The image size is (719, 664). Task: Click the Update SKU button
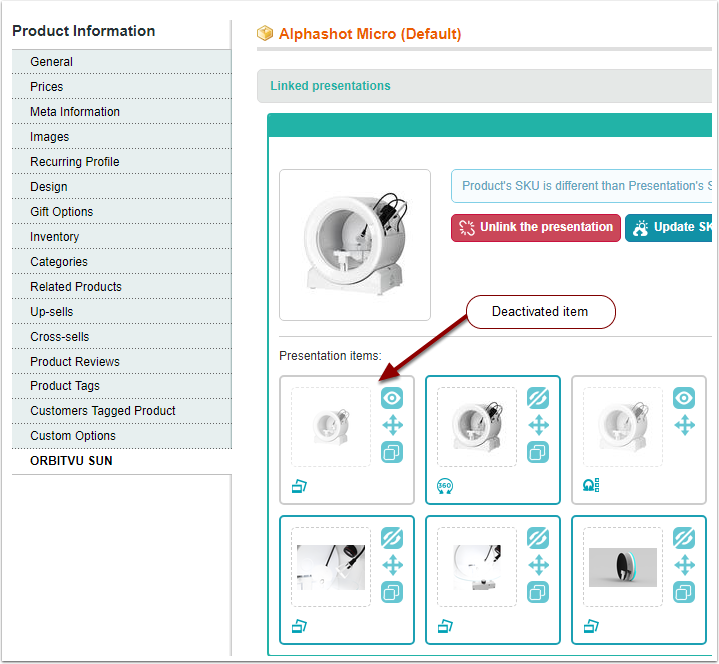669,227
